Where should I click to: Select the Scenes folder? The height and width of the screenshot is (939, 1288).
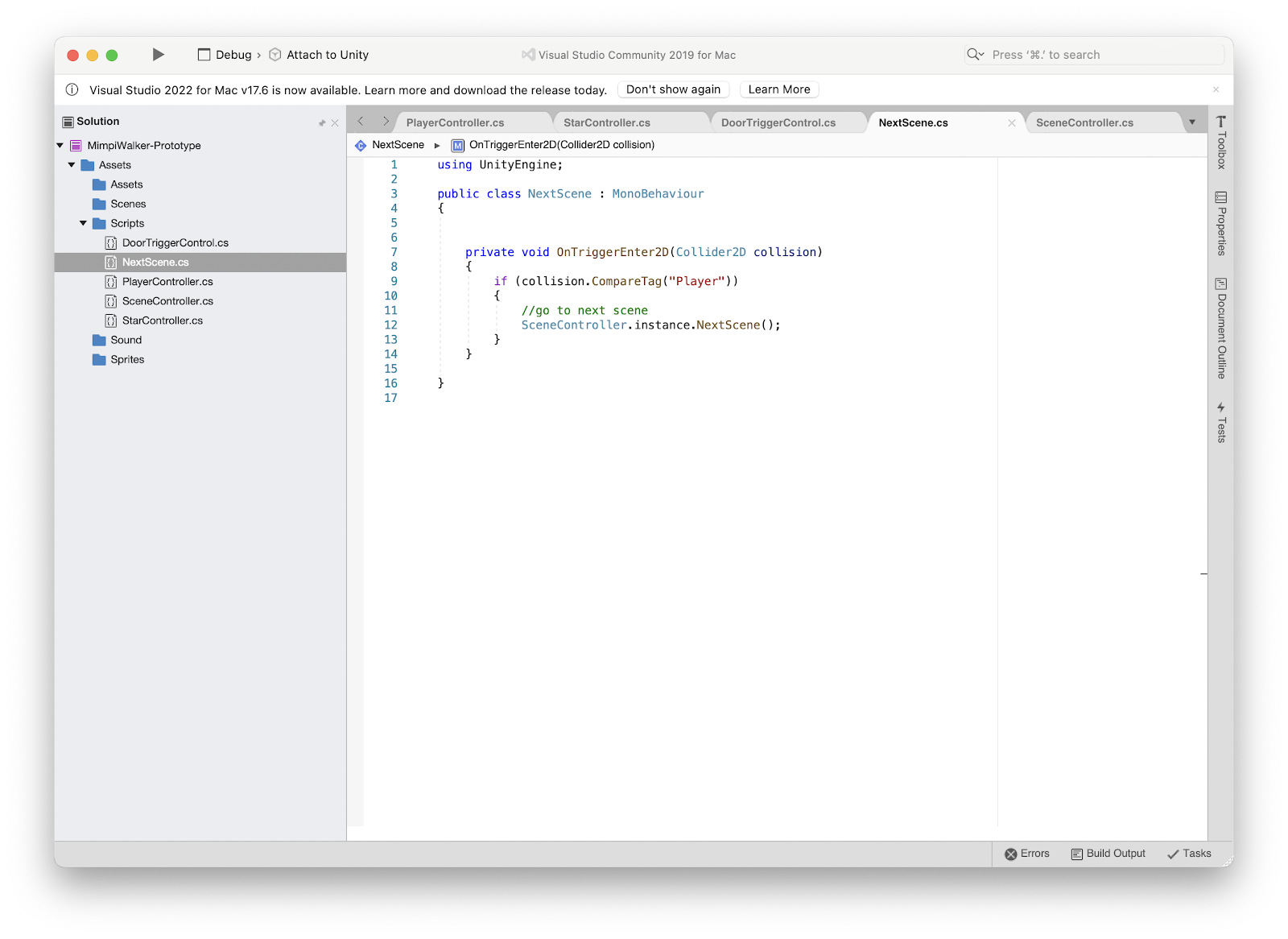coord(128,204)
